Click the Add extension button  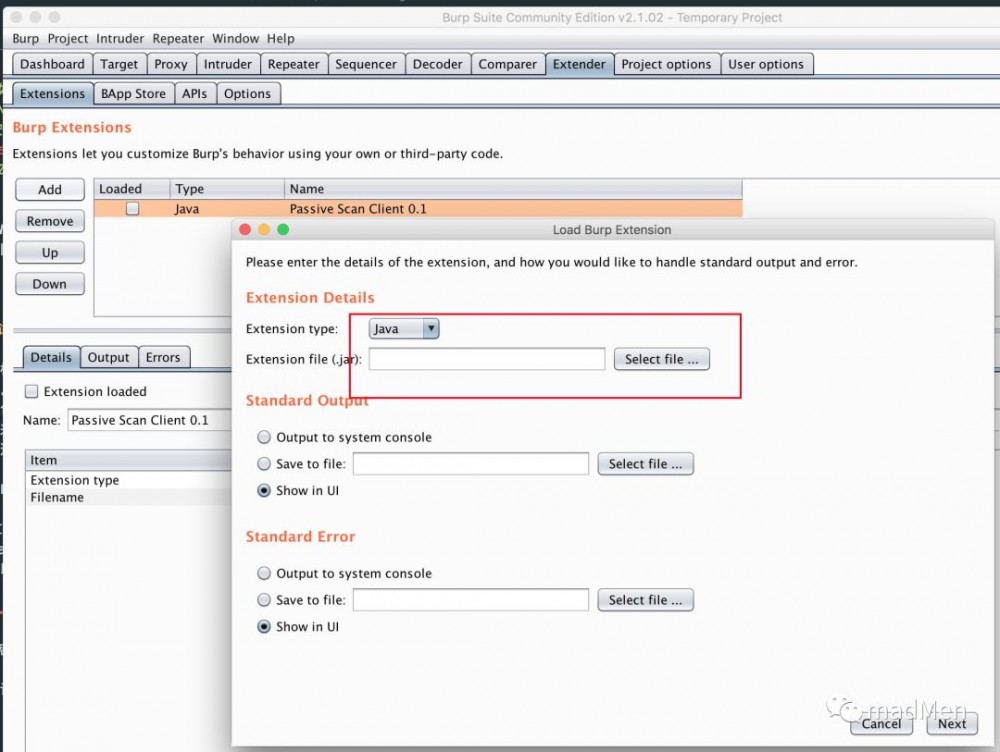coord(50,189)
